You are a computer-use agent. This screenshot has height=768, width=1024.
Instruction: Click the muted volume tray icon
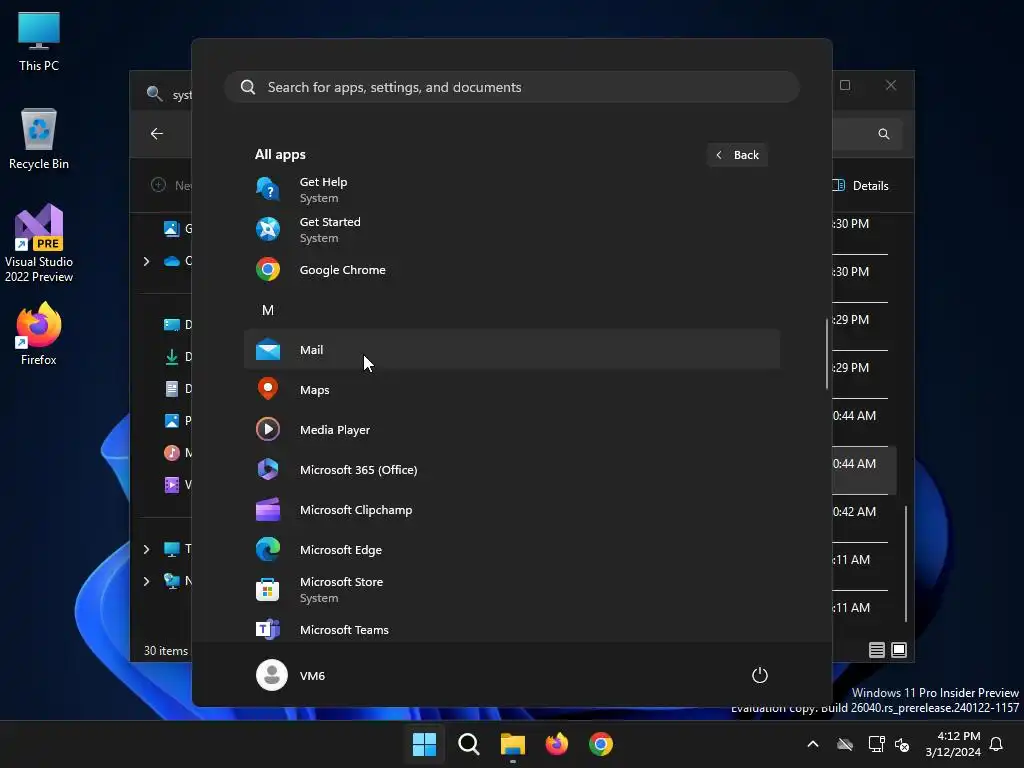[902, 744]
